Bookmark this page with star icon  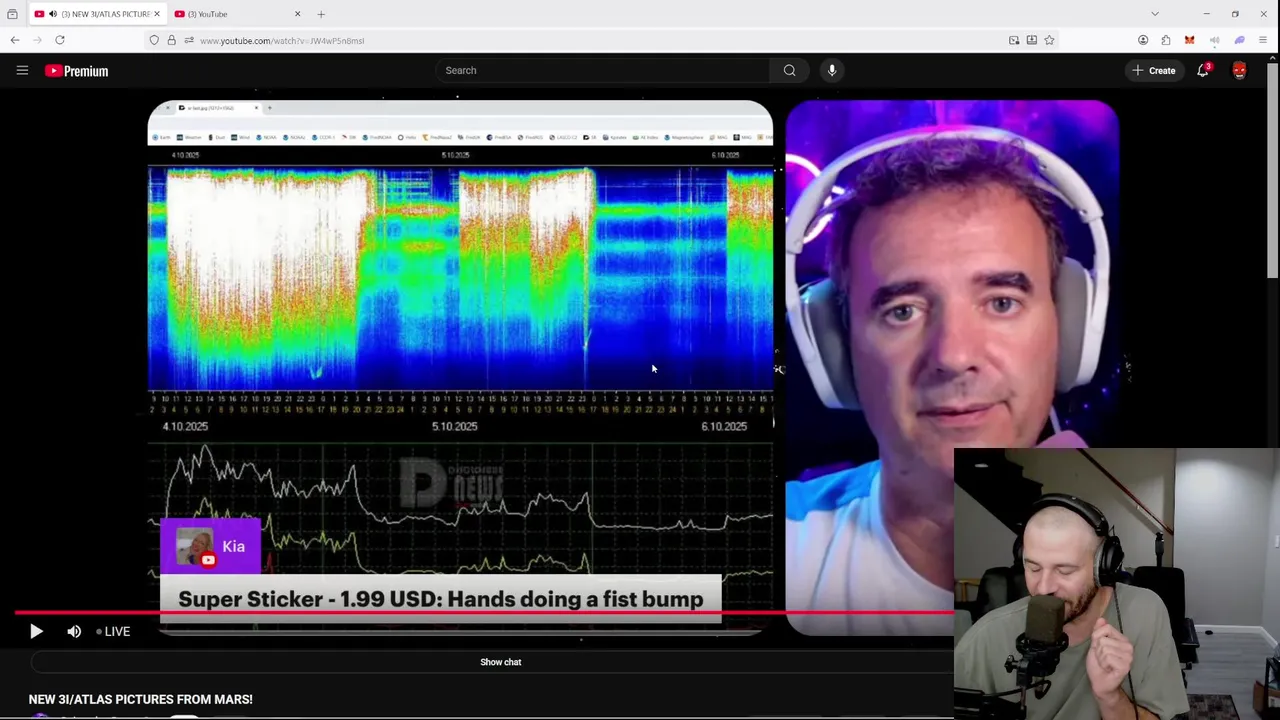[1049, 40]
